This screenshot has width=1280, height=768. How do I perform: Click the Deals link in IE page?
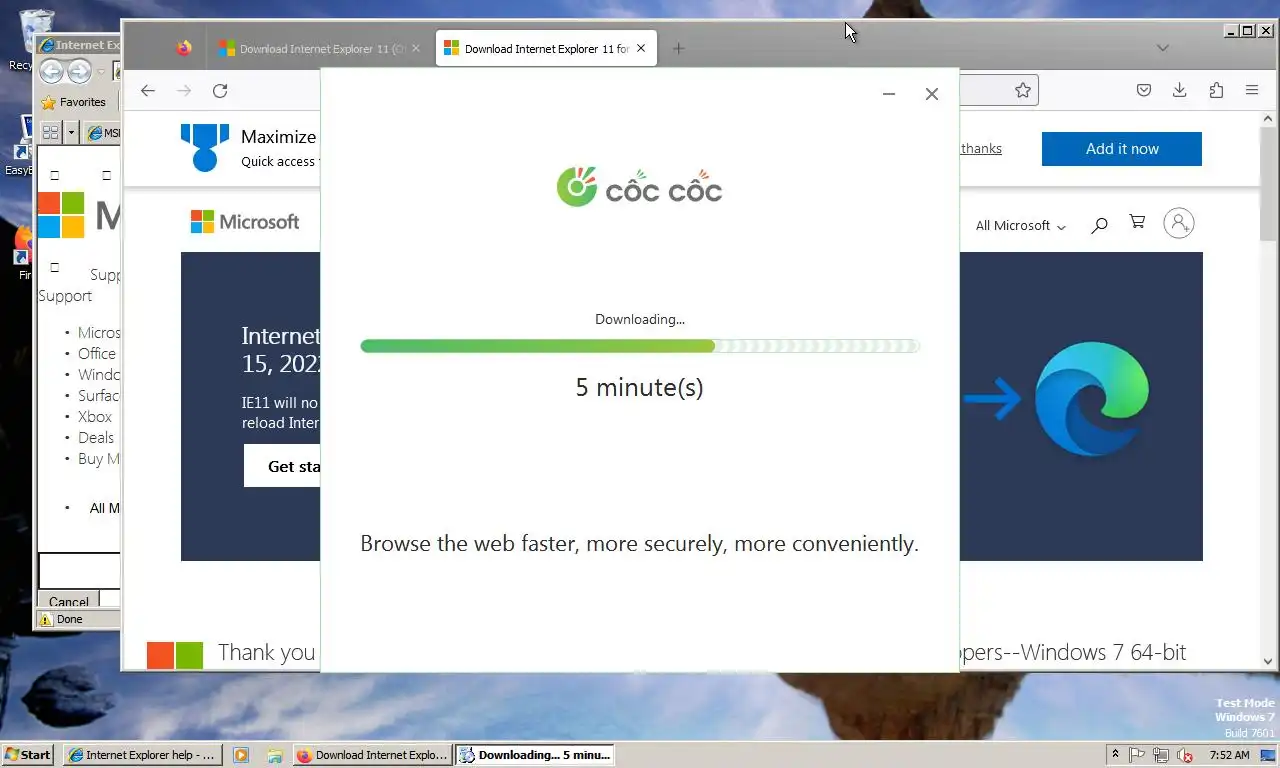coord(96,438)
